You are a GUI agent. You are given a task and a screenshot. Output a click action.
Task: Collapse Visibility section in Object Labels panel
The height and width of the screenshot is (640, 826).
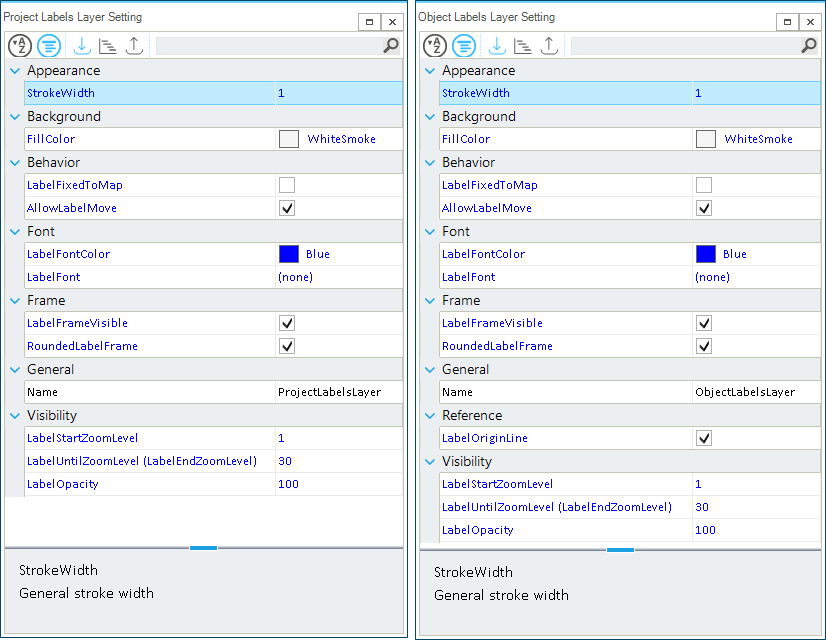pyautogui.click(x=430, y=461)
